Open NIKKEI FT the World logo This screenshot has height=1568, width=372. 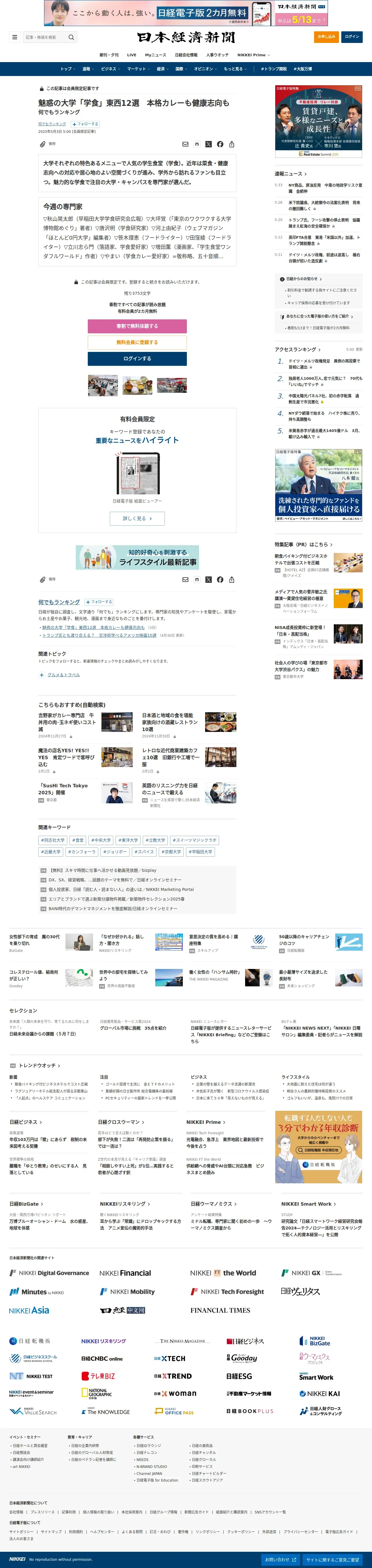[x=223, y=1273]
